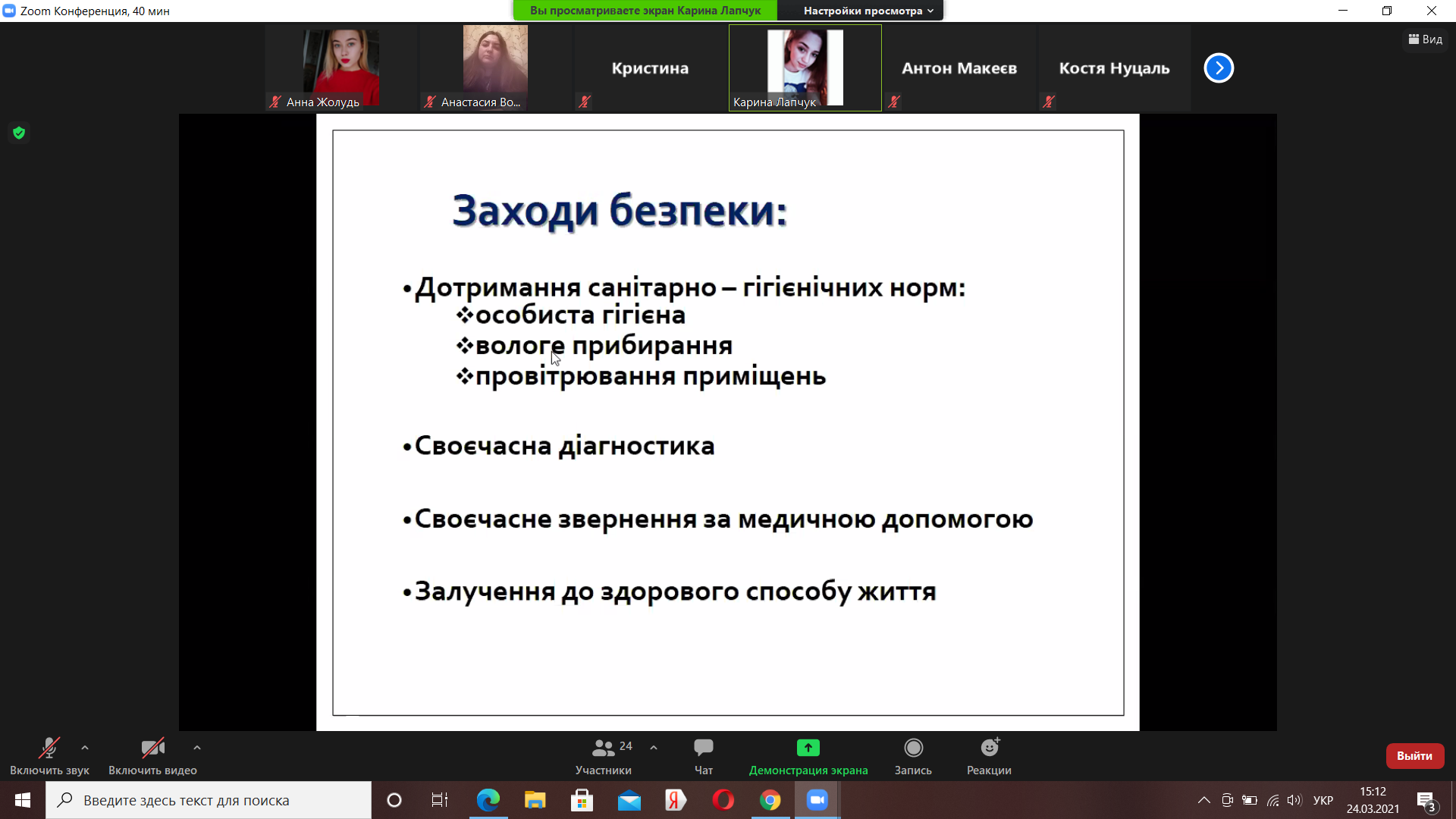The height and width of the screenshot is (819, 1456).
Task: Switch keyboard language УКР indicator
Action: (1323, 800)
